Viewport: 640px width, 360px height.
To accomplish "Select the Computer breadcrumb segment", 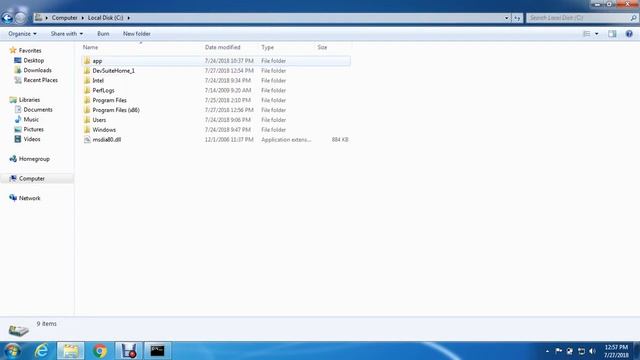I will click(64, 18).
